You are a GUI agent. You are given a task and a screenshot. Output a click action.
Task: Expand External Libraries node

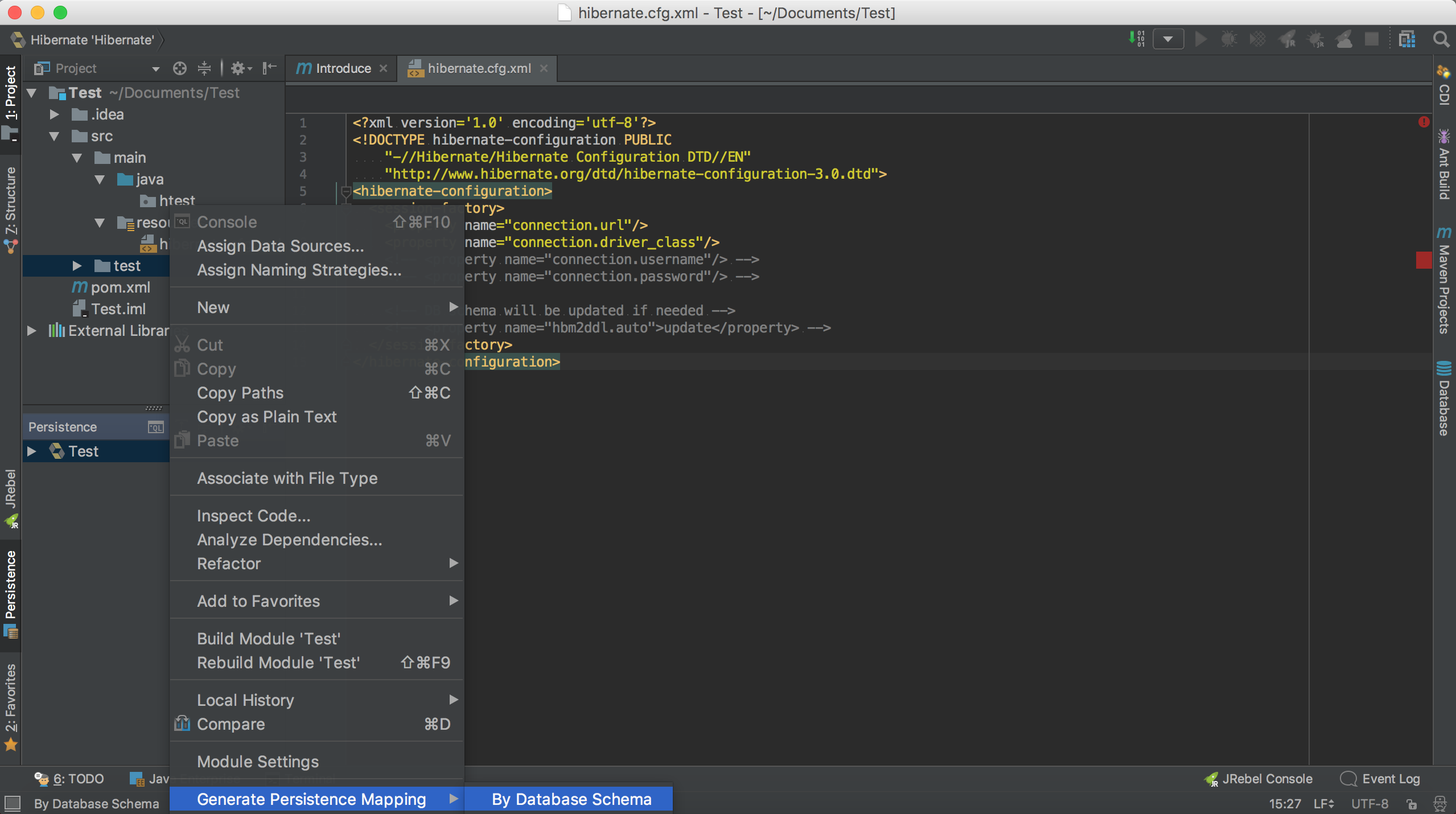tap(32, 331)
